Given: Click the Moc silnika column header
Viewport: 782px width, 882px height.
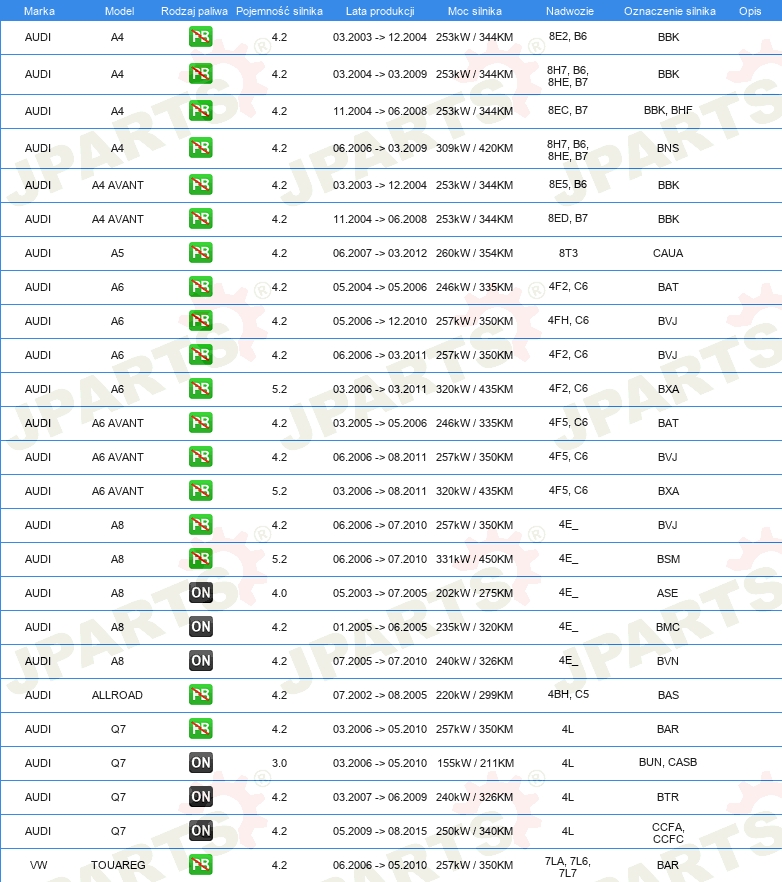Looking at the screenshot, I should coord(474,11).
